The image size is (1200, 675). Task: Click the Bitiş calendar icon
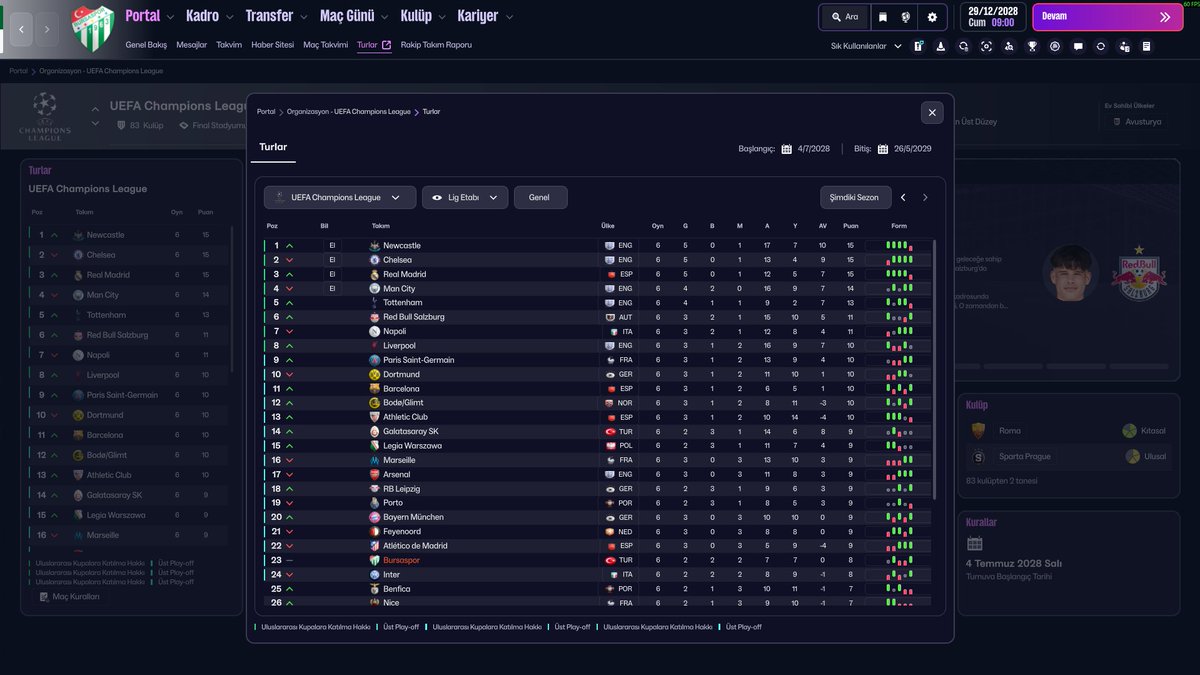[x=883, y=149]
